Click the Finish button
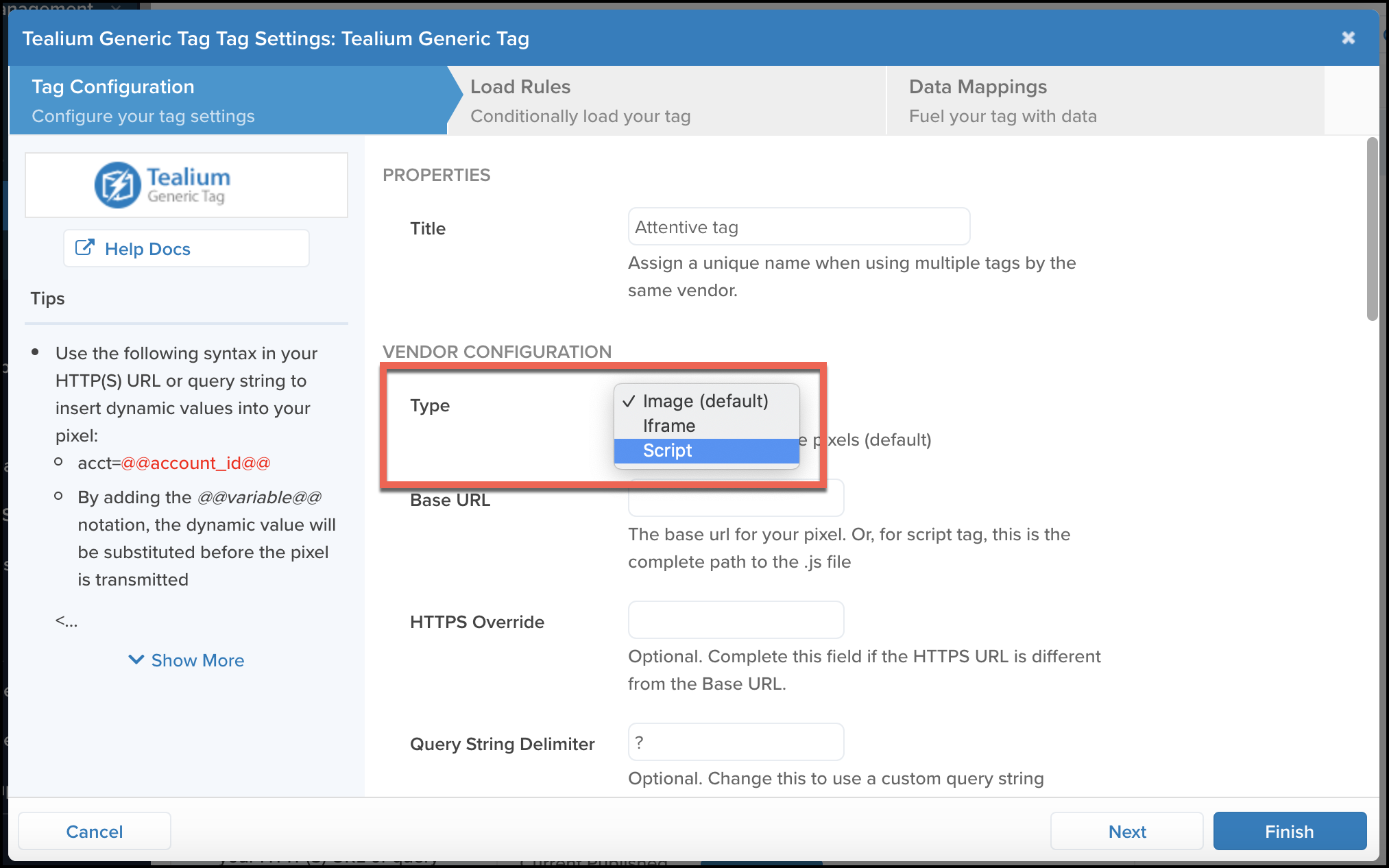This screenshot has width=1389, height=868. (1290, 831)
